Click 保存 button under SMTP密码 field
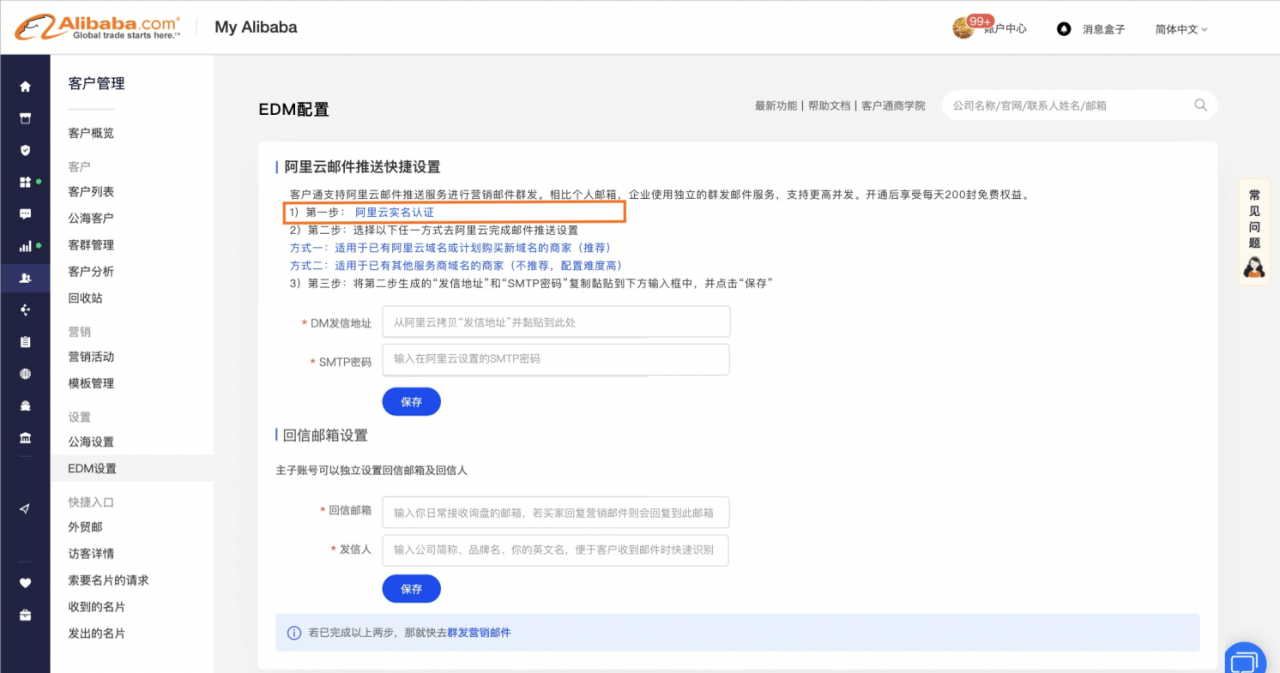Screen dimensions: 1280x673 411,402
